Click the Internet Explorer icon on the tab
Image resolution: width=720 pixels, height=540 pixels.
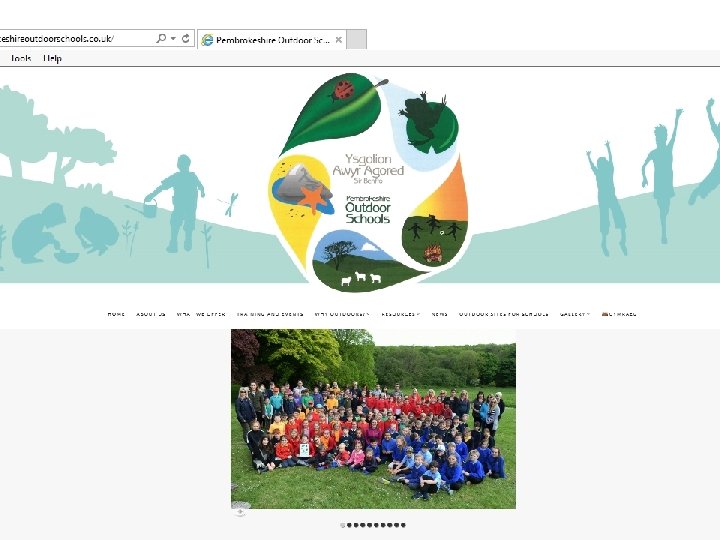click(208, 40)
